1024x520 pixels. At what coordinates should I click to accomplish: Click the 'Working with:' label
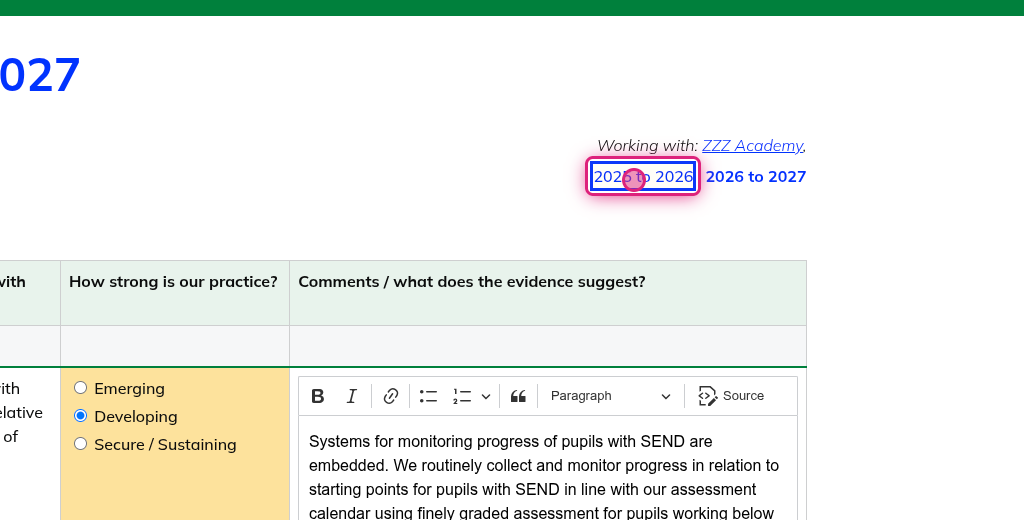click(647, 145)
